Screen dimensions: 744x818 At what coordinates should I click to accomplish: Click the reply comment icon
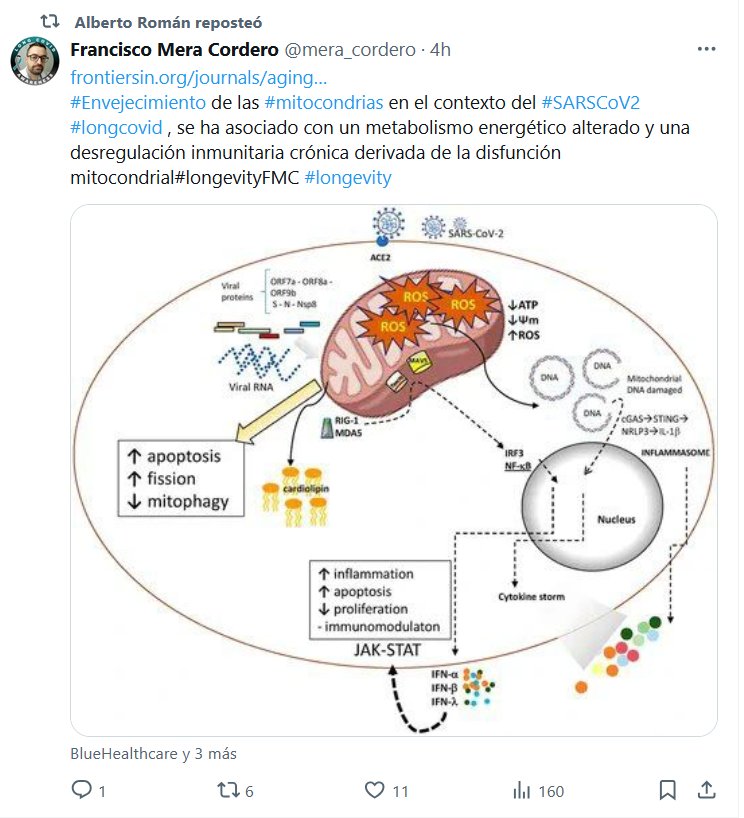click(82, 791)
